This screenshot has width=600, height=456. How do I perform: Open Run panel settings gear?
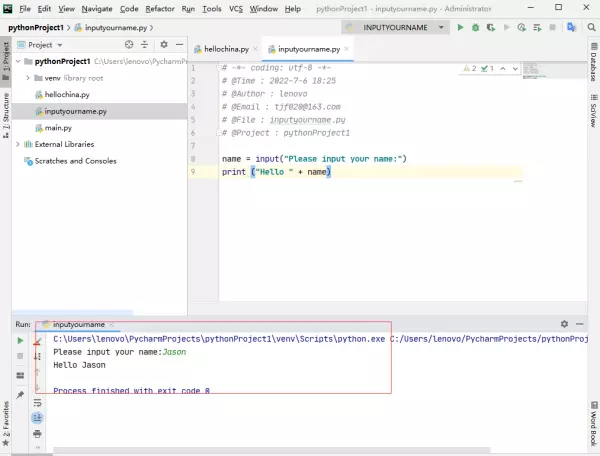[x=564, y=324]
